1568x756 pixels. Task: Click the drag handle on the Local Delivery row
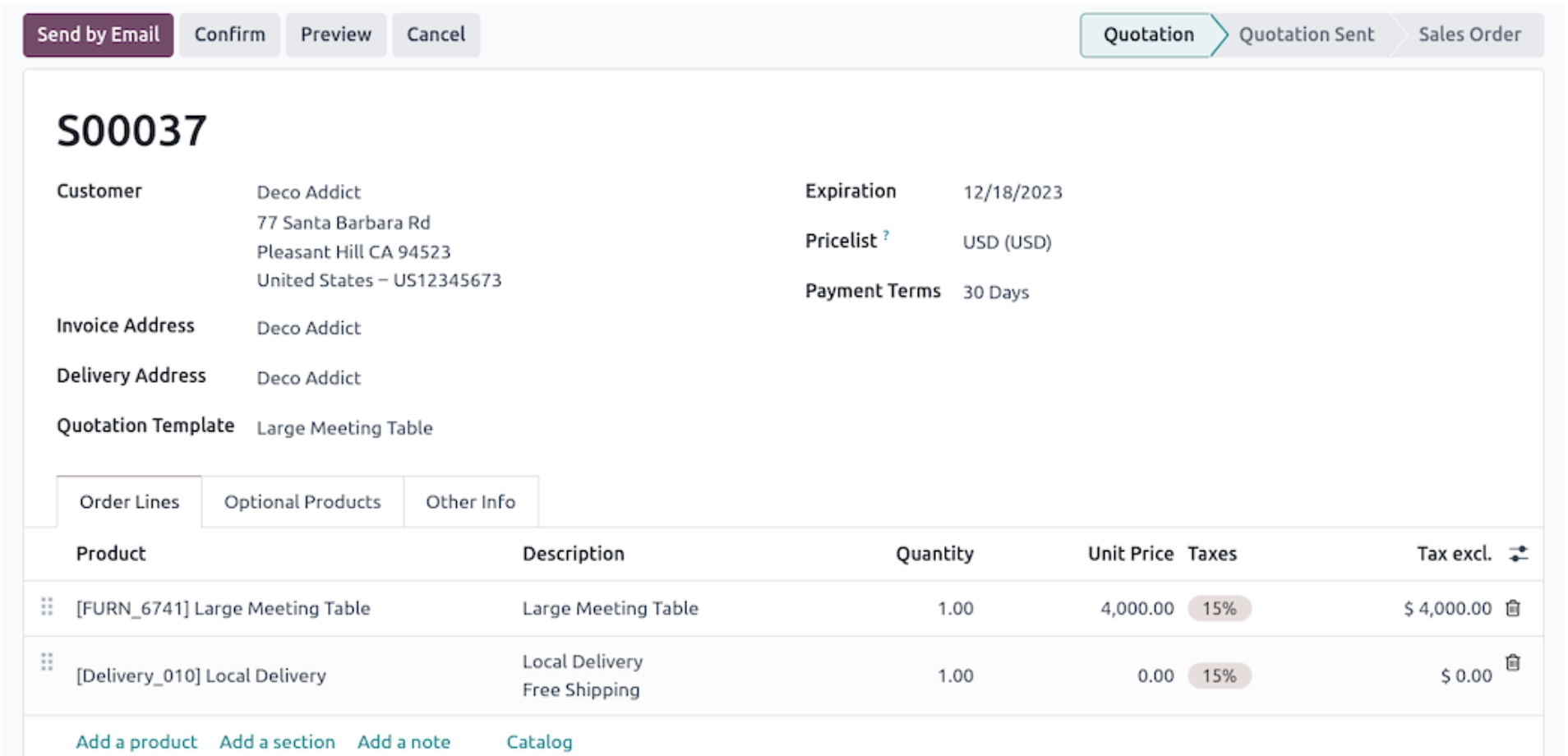tap(46, 660)
